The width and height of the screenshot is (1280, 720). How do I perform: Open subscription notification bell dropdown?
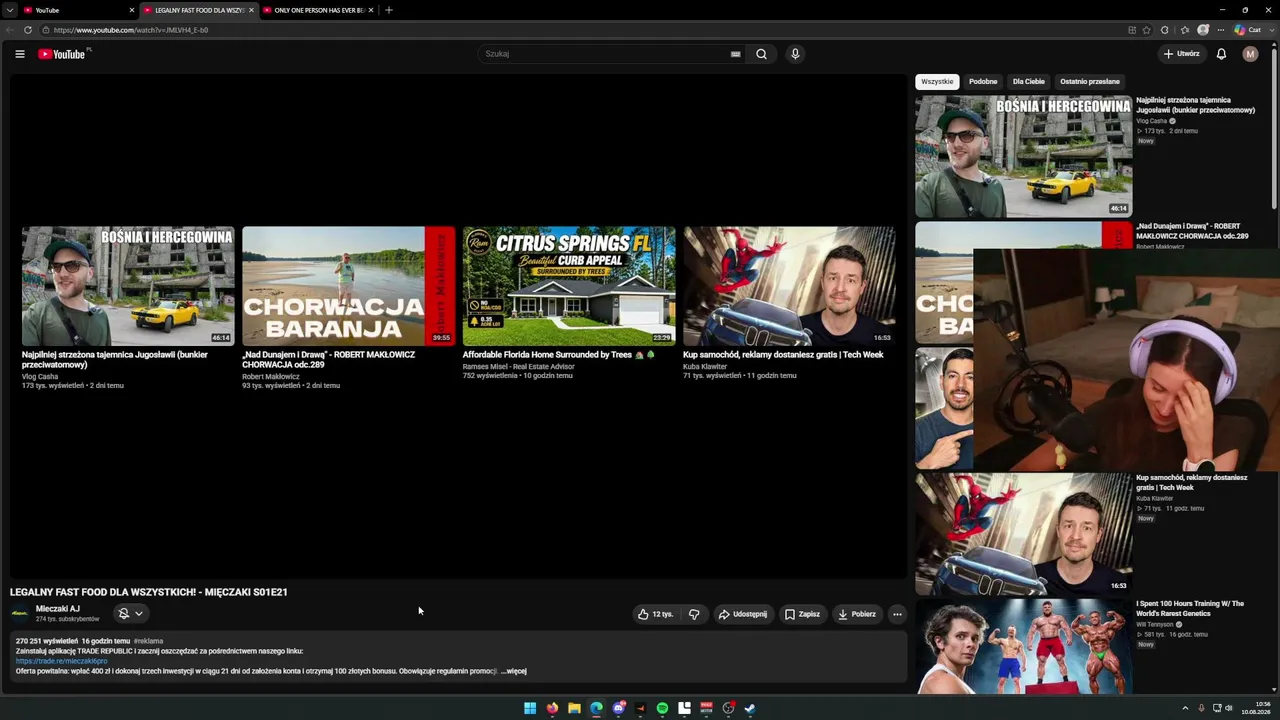(131, 614)
